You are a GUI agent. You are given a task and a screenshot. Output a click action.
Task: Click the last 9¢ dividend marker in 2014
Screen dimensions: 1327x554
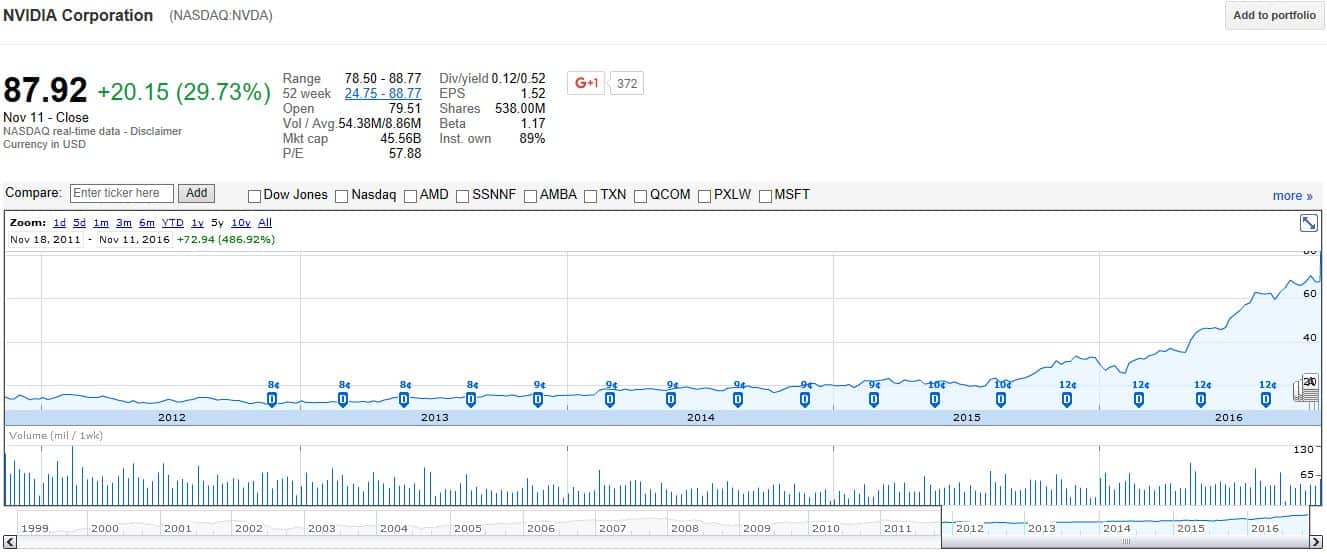coord(805,399)
